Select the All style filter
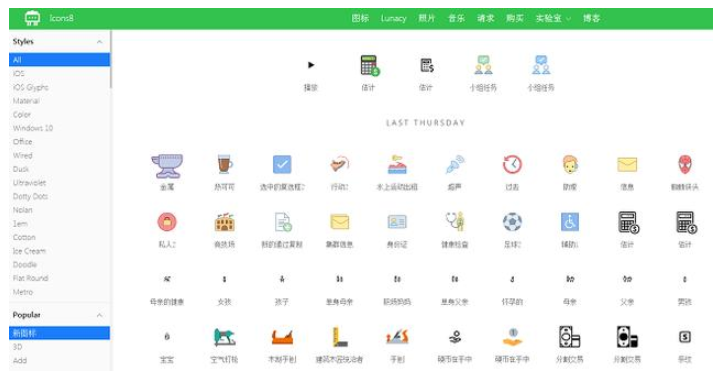The width and height of the screenshot is (721, 388). click(59, 60)
